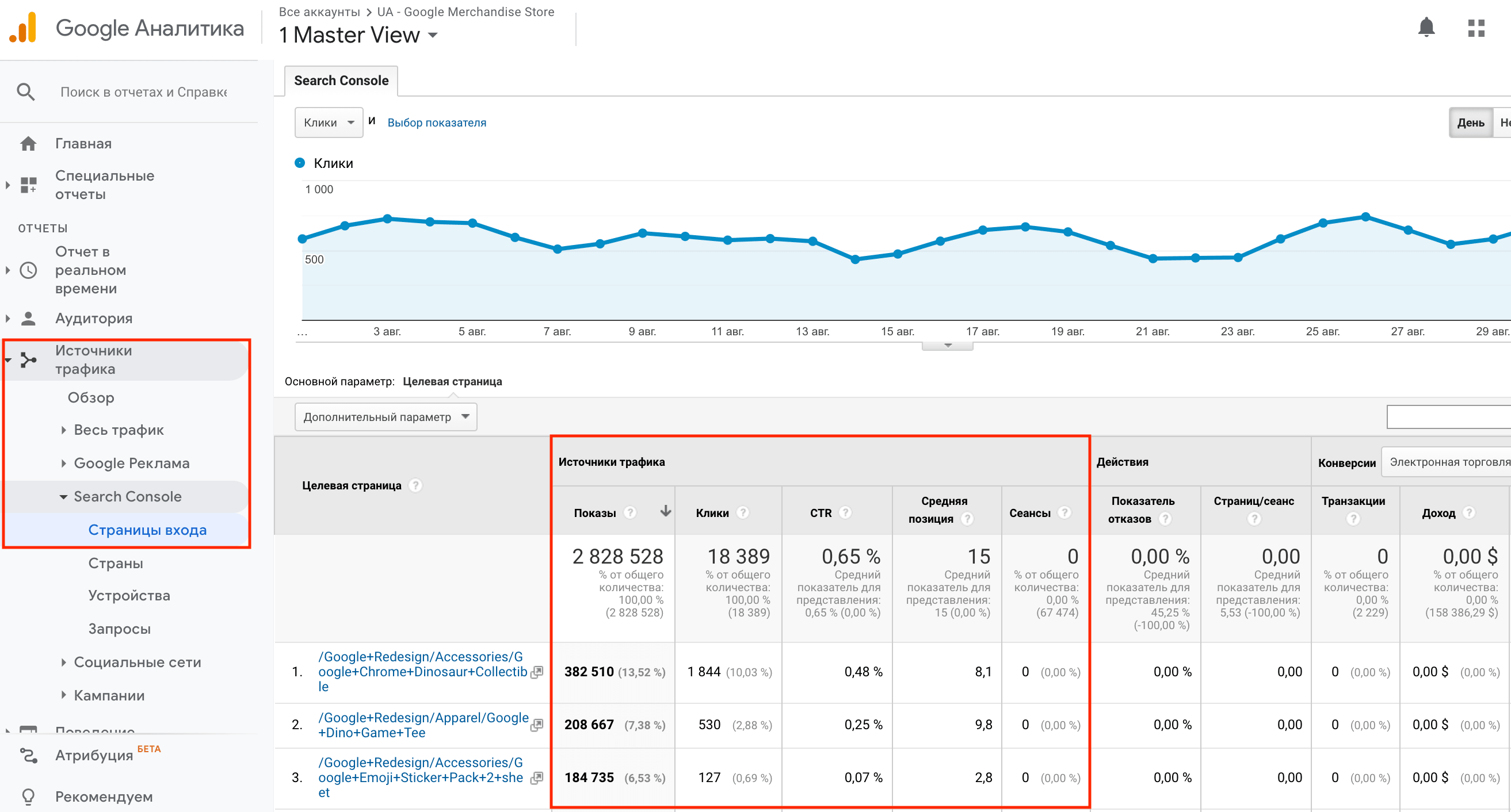
Task: Collapse the chart panel handle arrow
Action: coord(947,346)
